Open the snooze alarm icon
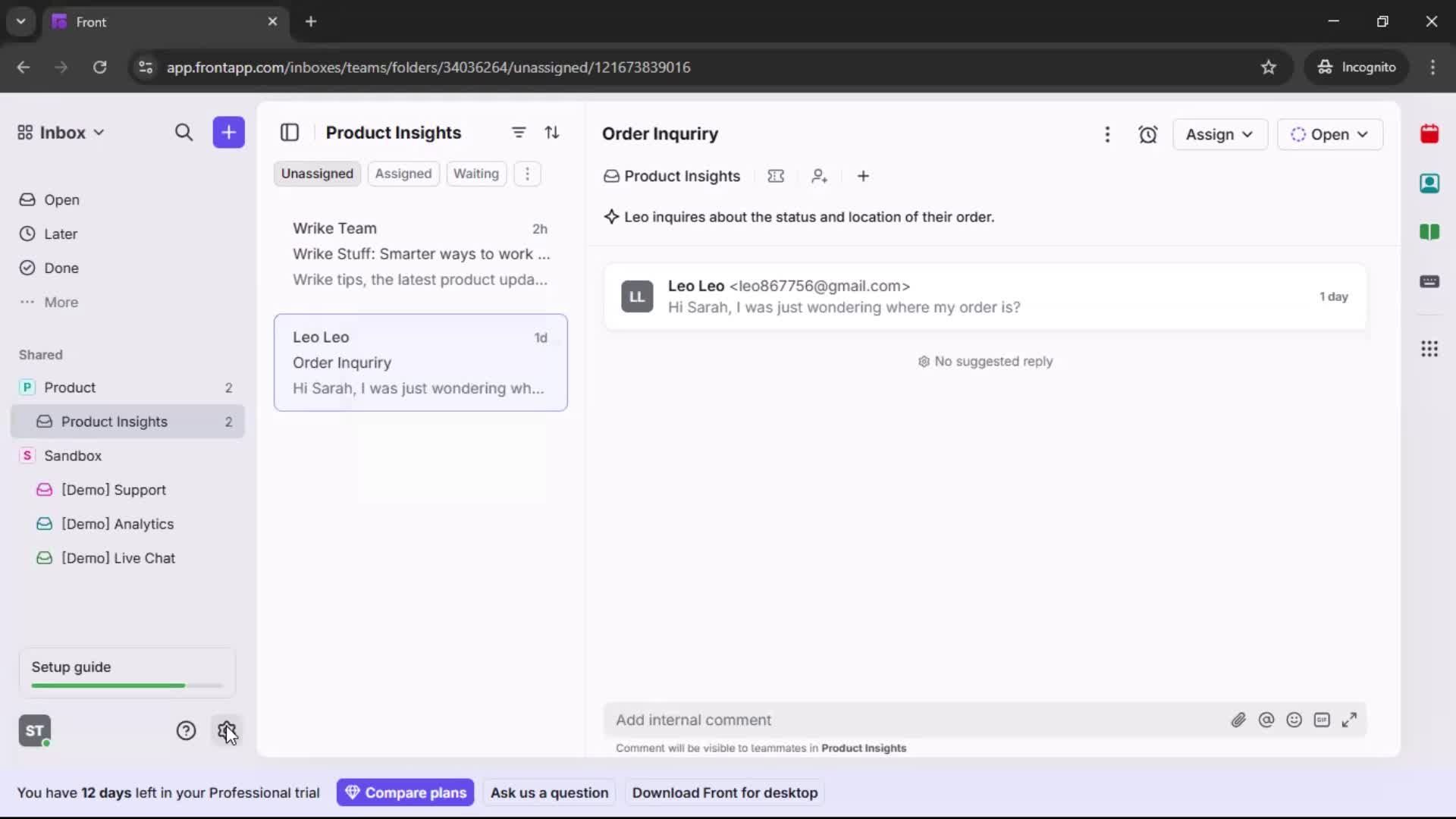Image resolution: width=1456 pixels, height=819 pixels. (x=1147, y=134)
